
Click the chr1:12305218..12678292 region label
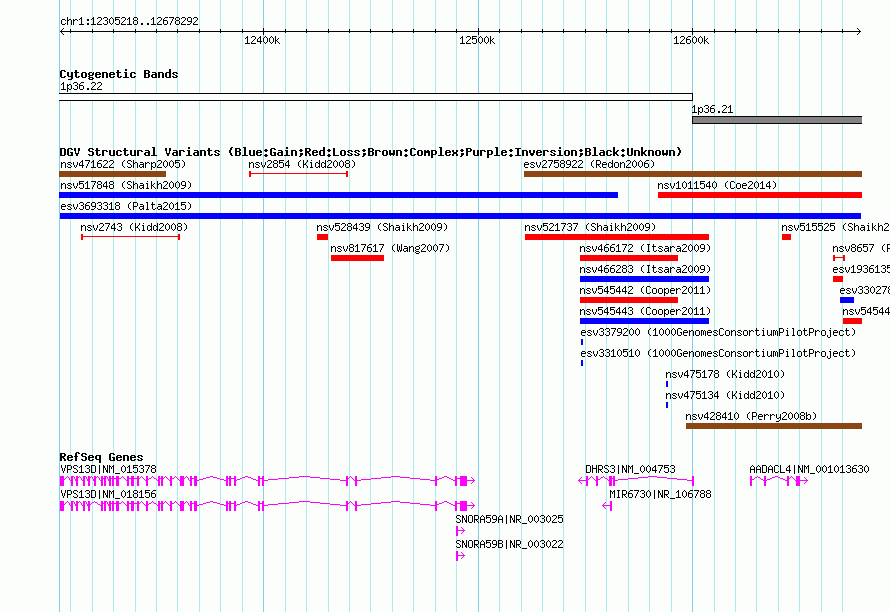pyautogui.click(x=129, y=21)
